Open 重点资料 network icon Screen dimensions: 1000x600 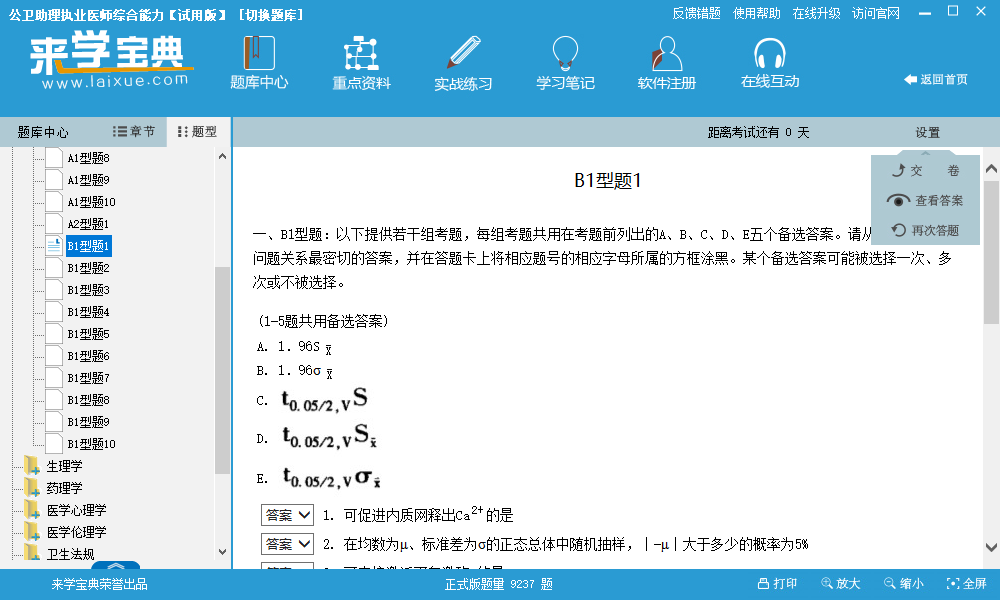click(x=361, y=53)
